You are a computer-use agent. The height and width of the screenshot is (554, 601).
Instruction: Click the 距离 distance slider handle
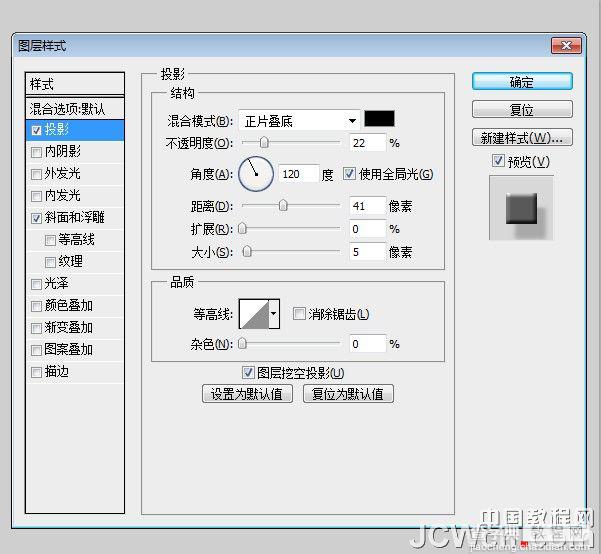click(x=283, y=205)
